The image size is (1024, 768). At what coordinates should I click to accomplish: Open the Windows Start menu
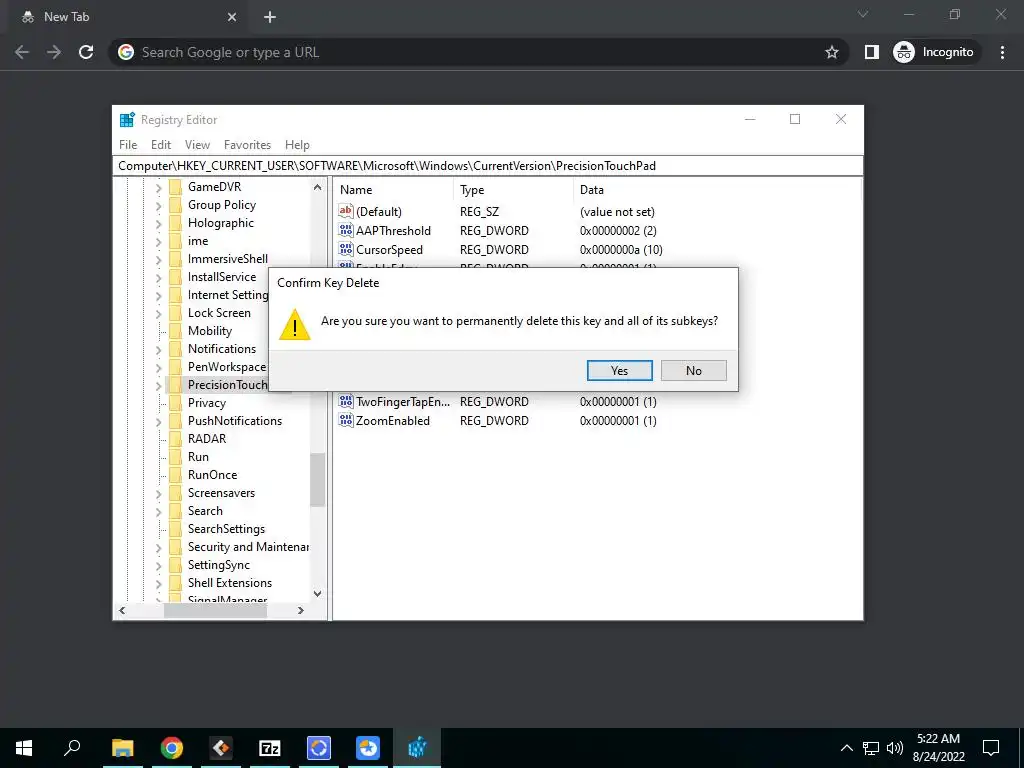pyautogui.click(x=24, y=748)
